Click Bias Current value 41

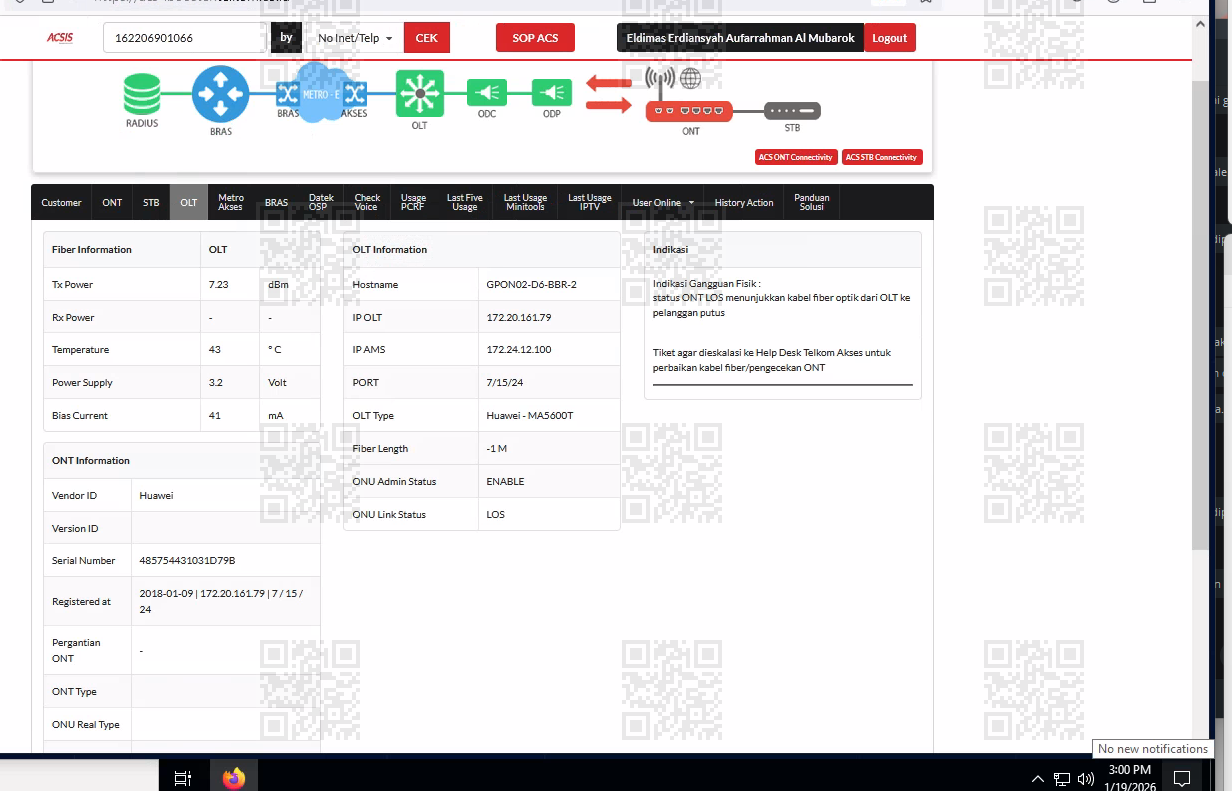pos(214,416)
